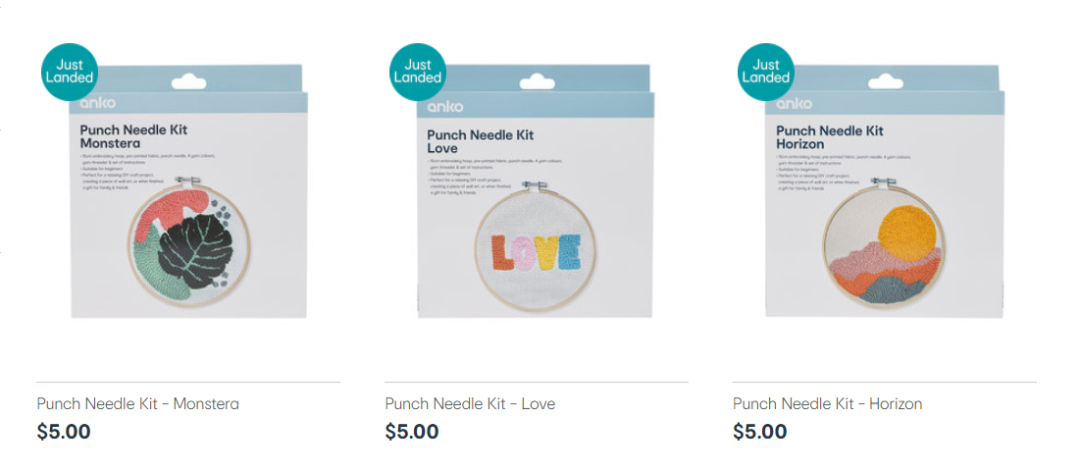Viewport: 1080px width, 471px height.
Task: Click the anko logo on Horizon box
Action: [x=794, y=104]
